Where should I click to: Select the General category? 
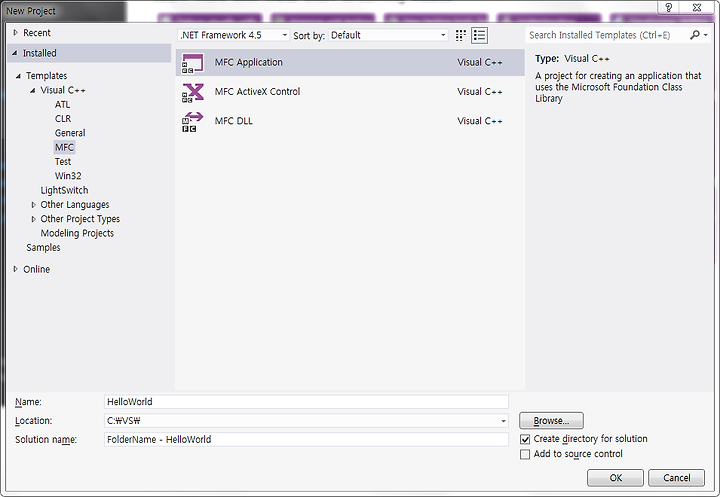coord(70,133)
